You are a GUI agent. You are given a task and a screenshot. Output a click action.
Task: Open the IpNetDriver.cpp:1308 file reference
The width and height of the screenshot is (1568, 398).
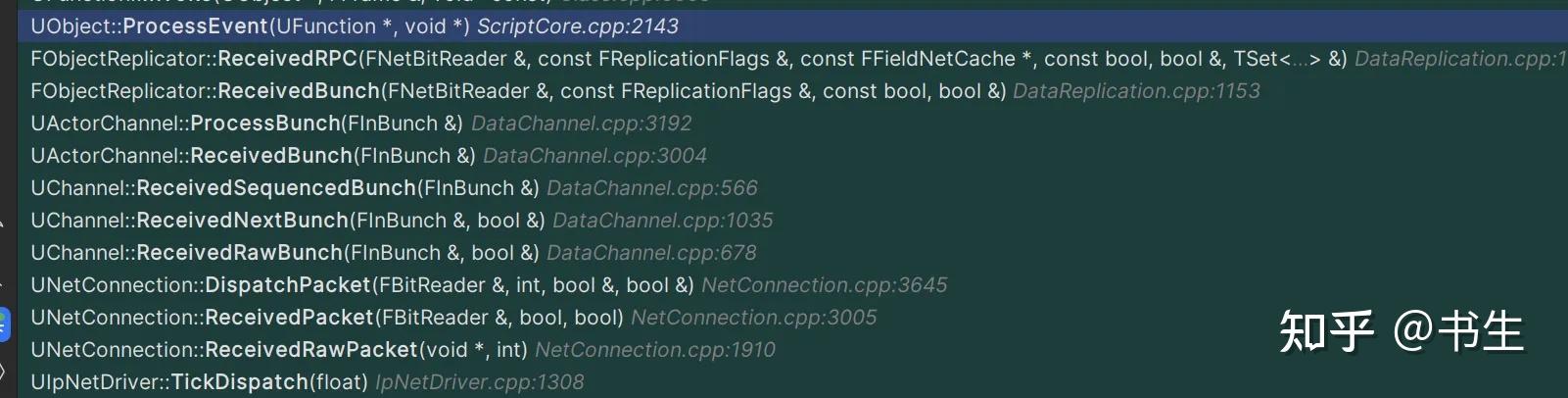(x=479, y=382)
